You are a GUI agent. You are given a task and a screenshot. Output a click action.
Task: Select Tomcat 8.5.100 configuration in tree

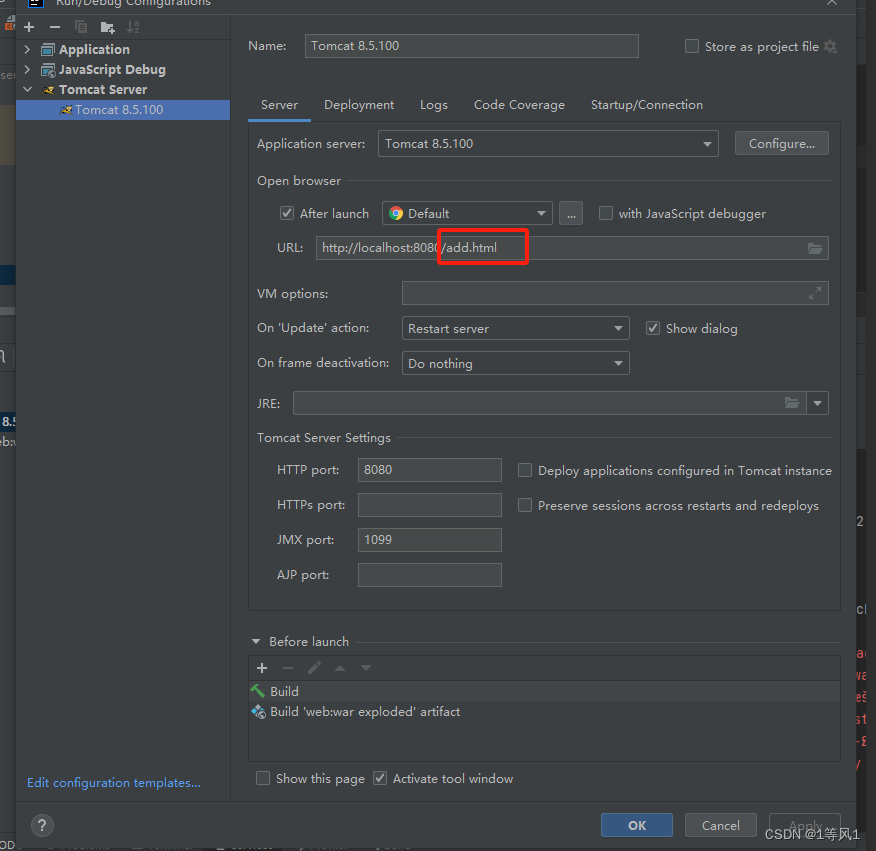(123, 110)
